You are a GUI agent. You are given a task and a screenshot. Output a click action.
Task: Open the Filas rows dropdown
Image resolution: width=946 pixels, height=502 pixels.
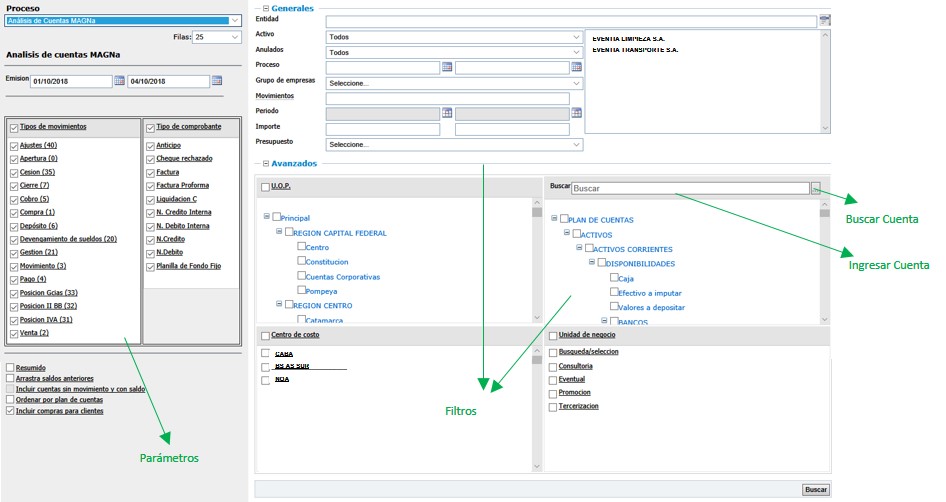click(x=216, y=37)
